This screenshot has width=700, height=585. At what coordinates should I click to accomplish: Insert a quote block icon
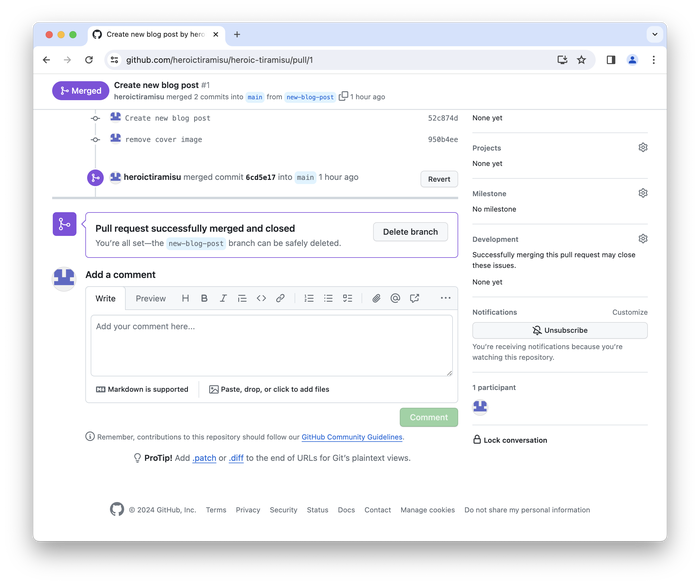242,298
